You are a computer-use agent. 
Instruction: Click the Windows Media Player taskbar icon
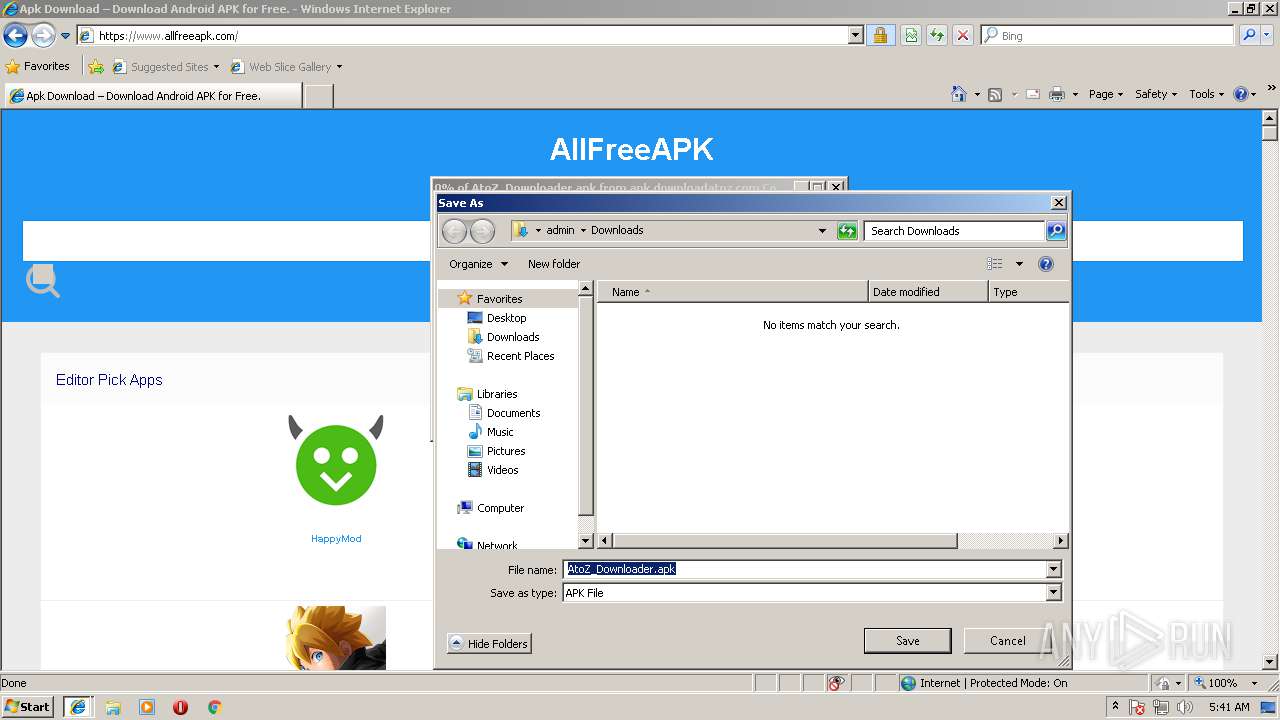pyautogui.click(x=147, y=707)
